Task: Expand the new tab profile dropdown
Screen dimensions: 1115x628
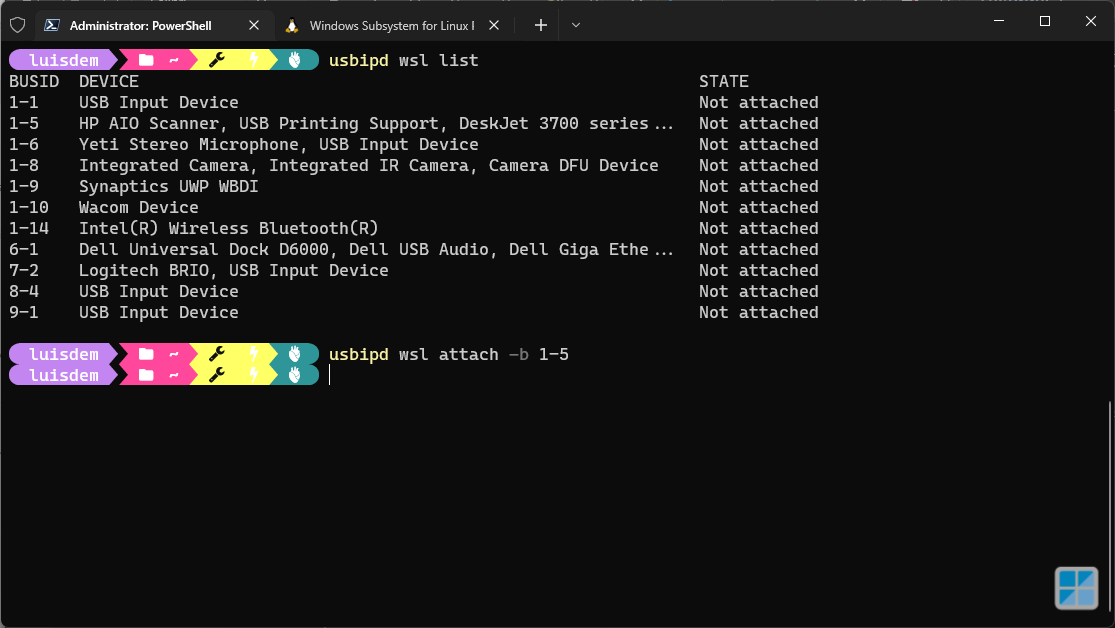Action: click(x=576, y=26)
